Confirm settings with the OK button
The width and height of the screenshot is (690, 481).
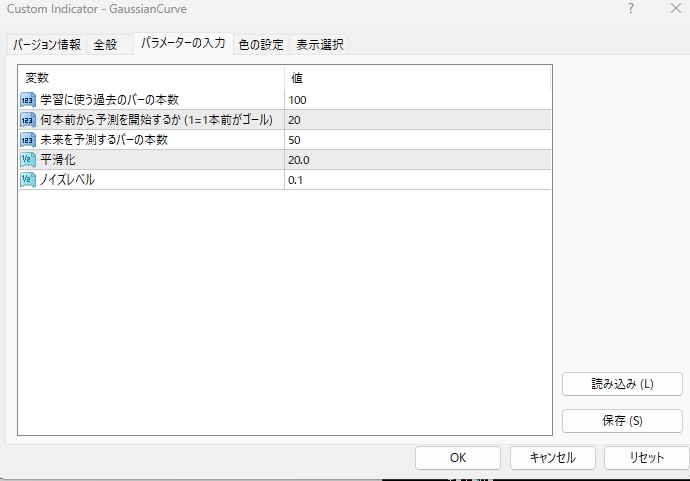click(x=458, y=458)
